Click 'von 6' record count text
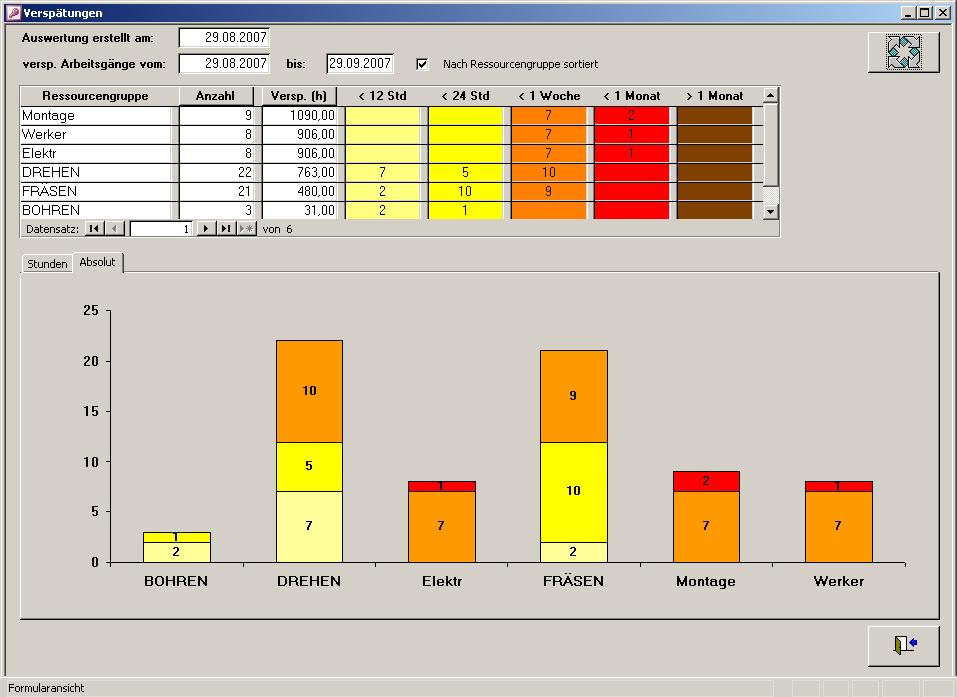 click(x=277, y=229)
